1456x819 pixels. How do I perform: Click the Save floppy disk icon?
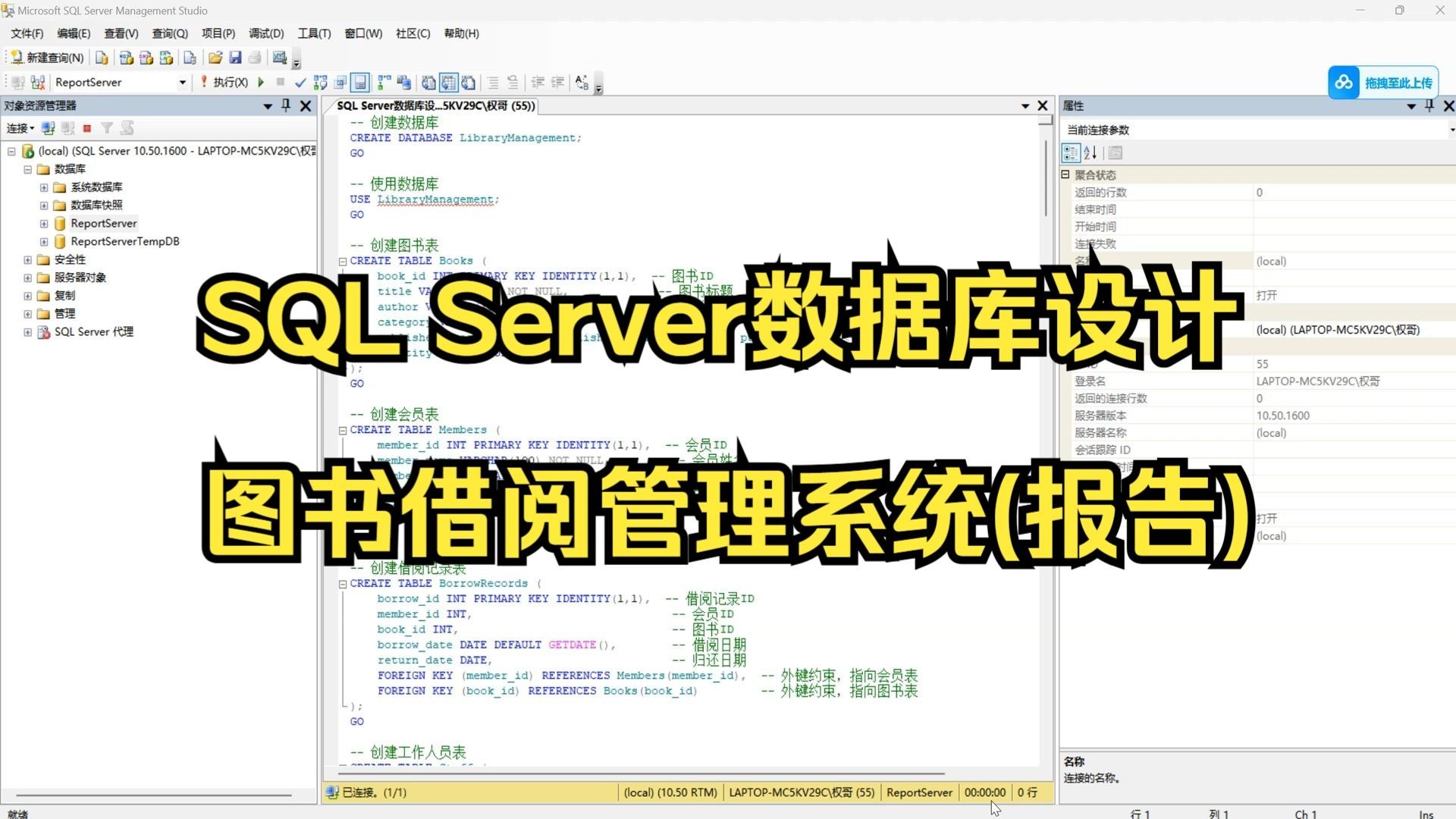click(235, 58)
